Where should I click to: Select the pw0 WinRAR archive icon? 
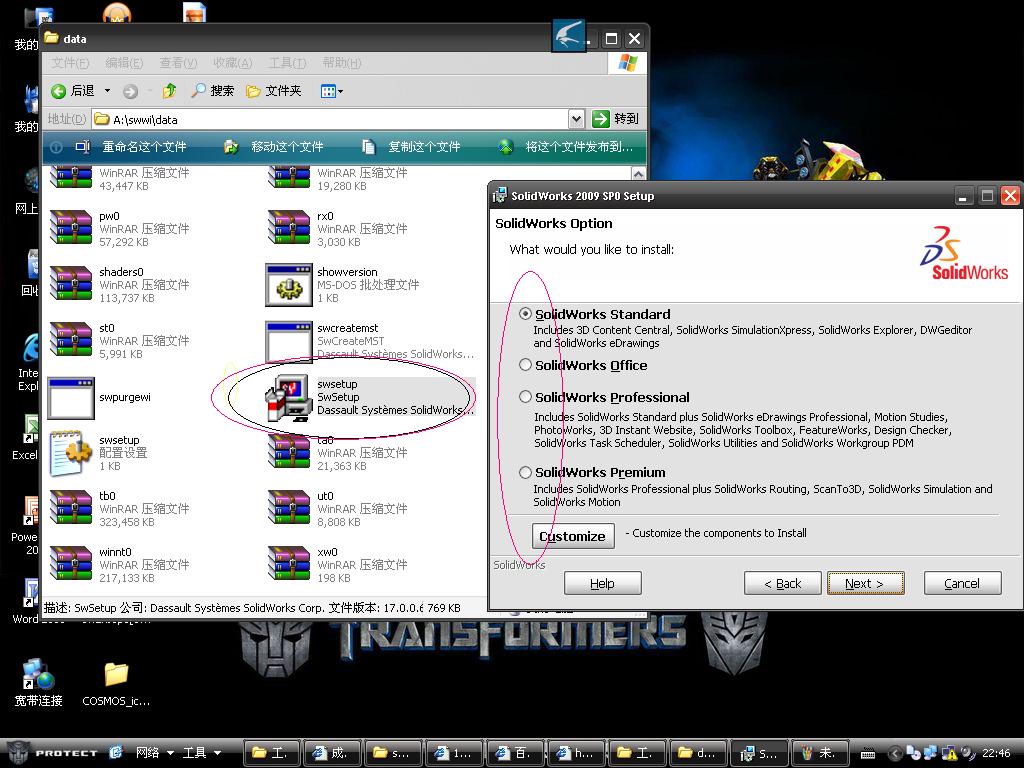click(x=71, y=227)
